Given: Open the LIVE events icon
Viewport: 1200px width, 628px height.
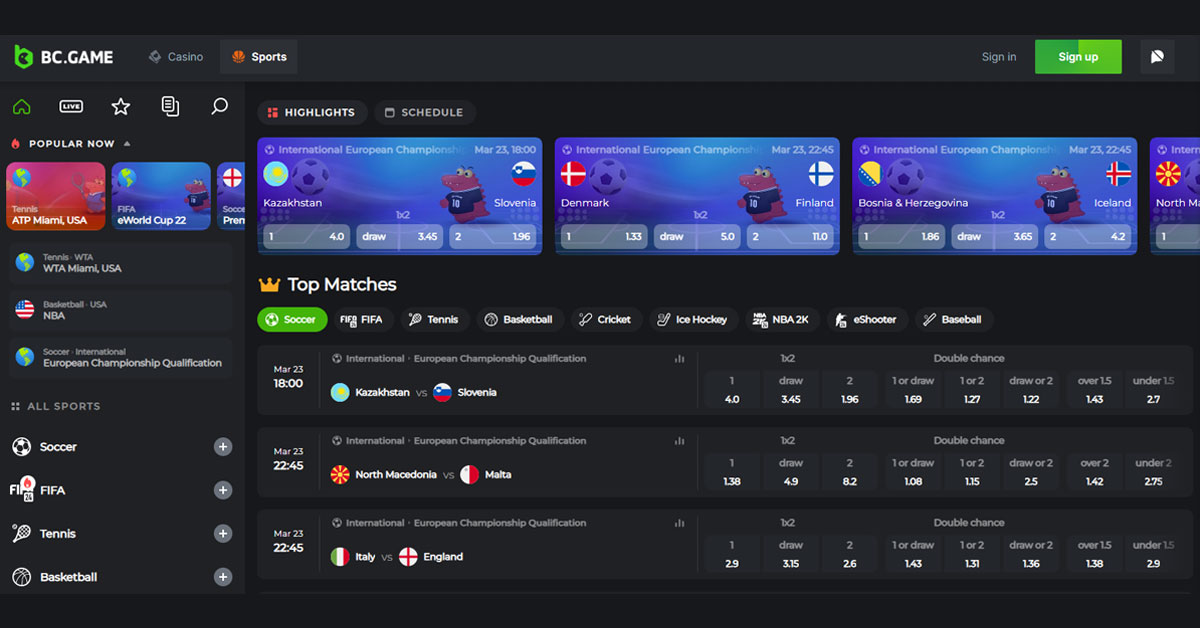Looking at the screenshot, I should pos(71,106).
